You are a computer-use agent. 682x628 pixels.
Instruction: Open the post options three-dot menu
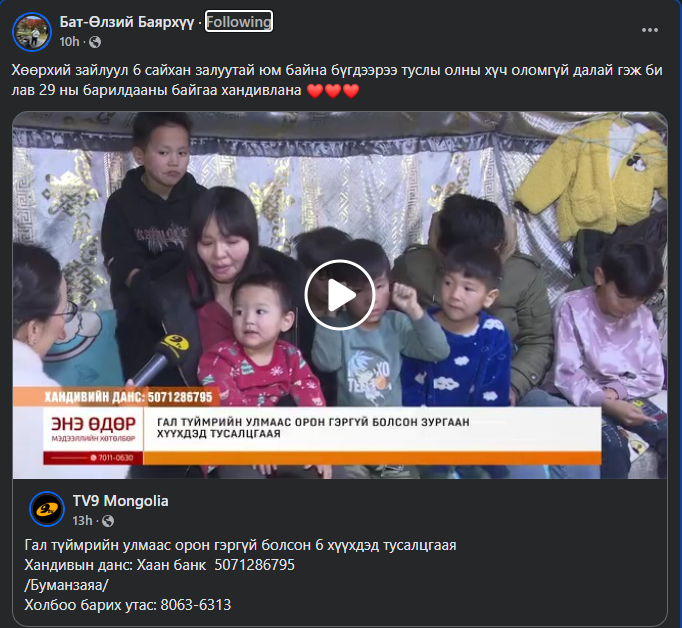coord(650,30)
